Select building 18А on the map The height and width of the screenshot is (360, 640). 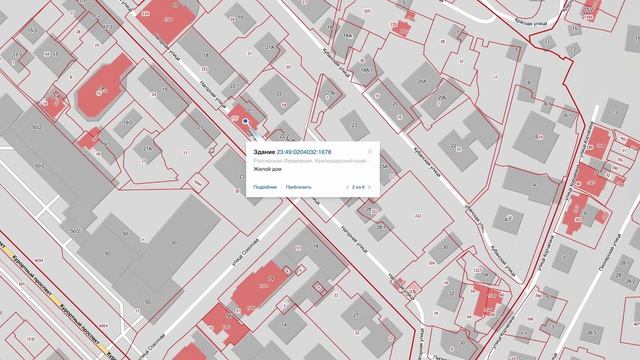pos(348,36)
